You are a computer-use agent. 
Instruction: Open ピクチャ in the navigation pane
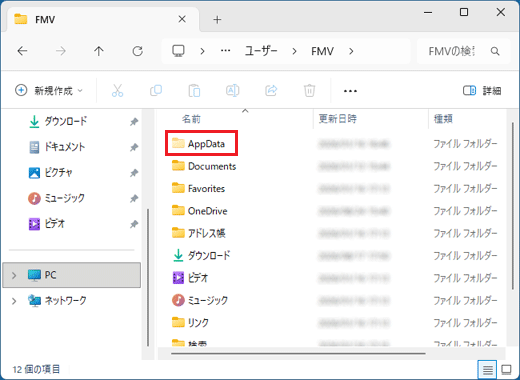[58, 172]
